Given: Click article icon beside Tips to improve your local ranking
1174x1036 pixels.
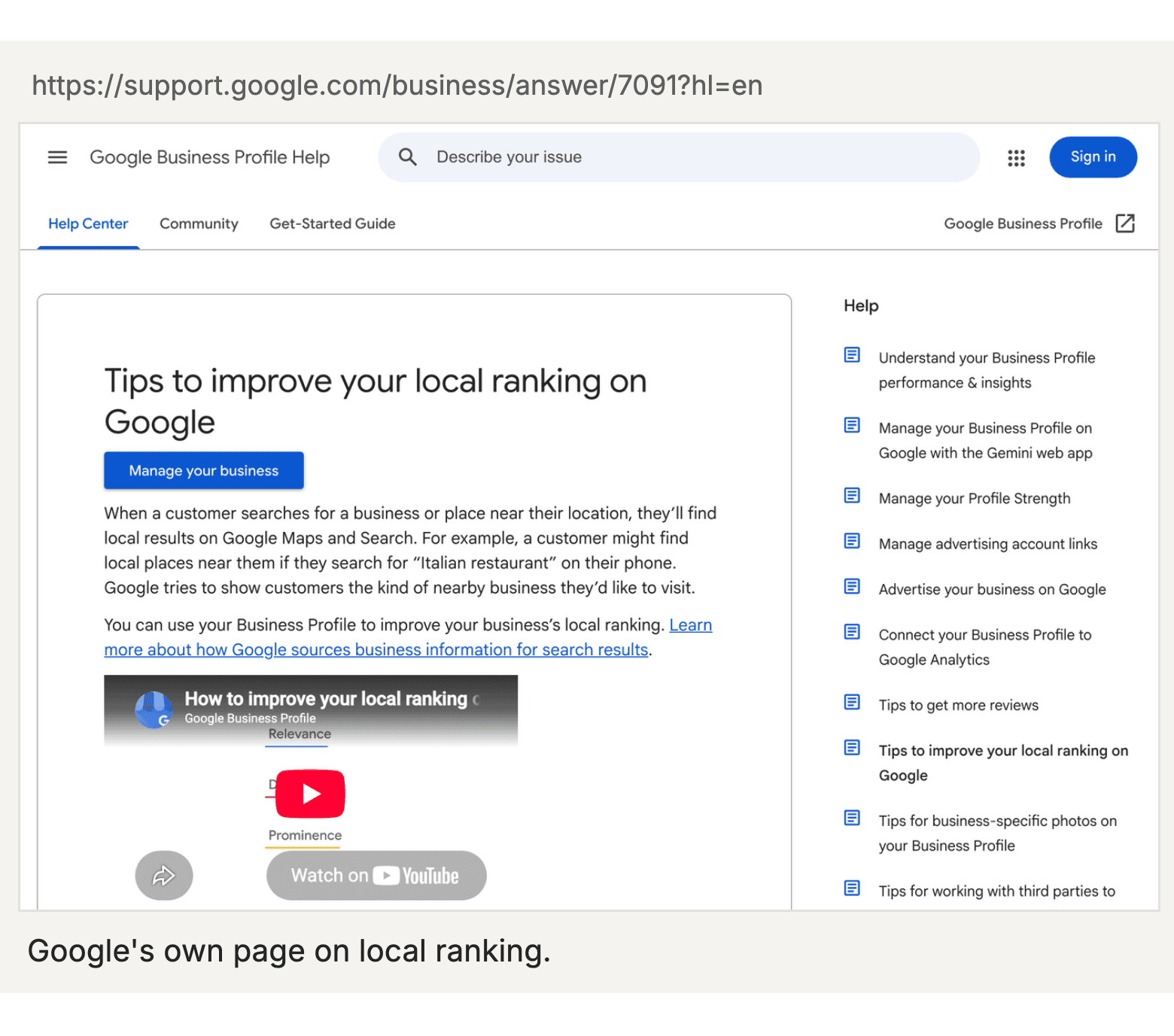Looking at the screenshot, I should point(852,748).
